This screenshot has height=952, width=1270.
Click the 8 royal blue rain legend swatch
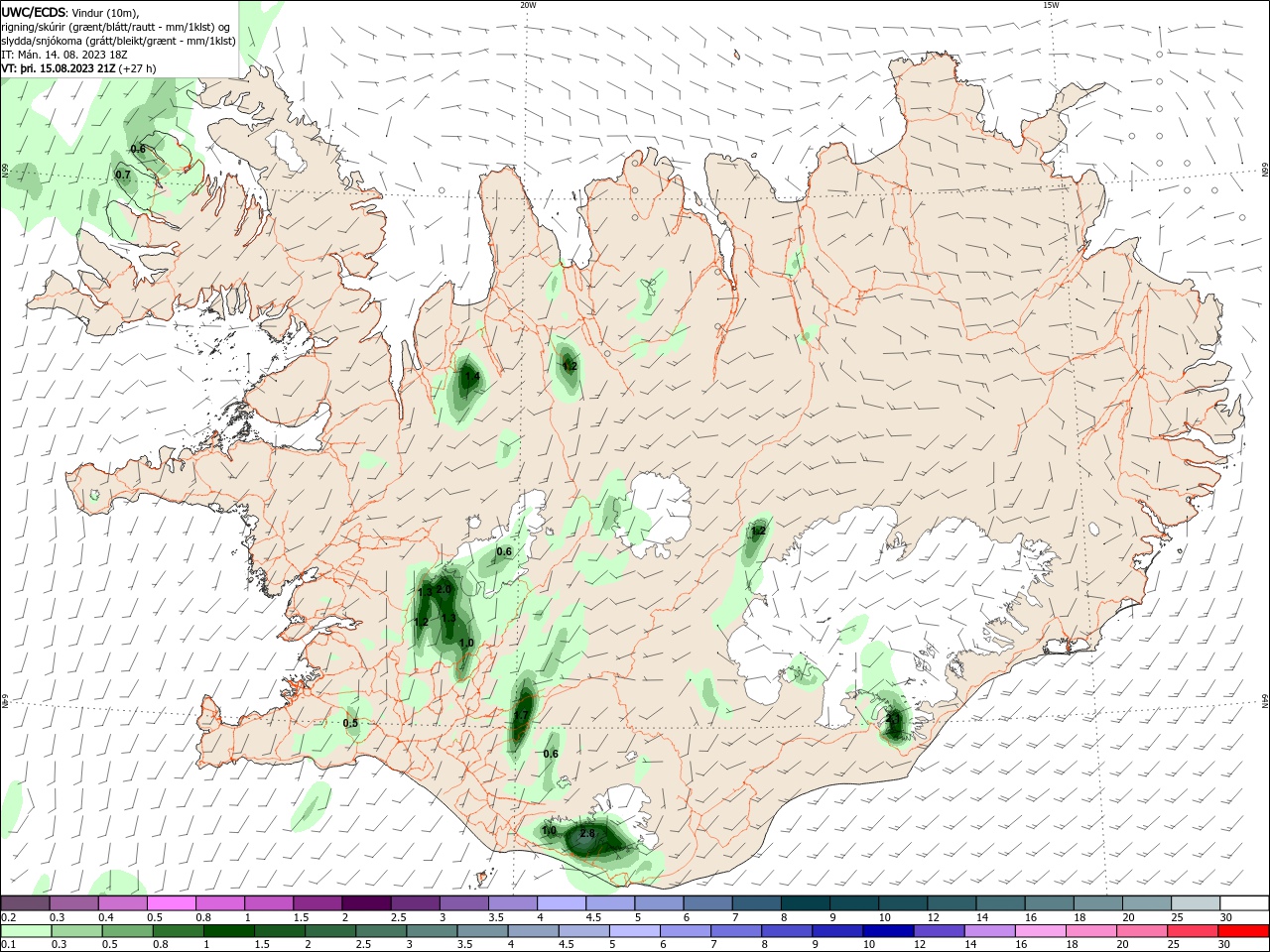786,931
